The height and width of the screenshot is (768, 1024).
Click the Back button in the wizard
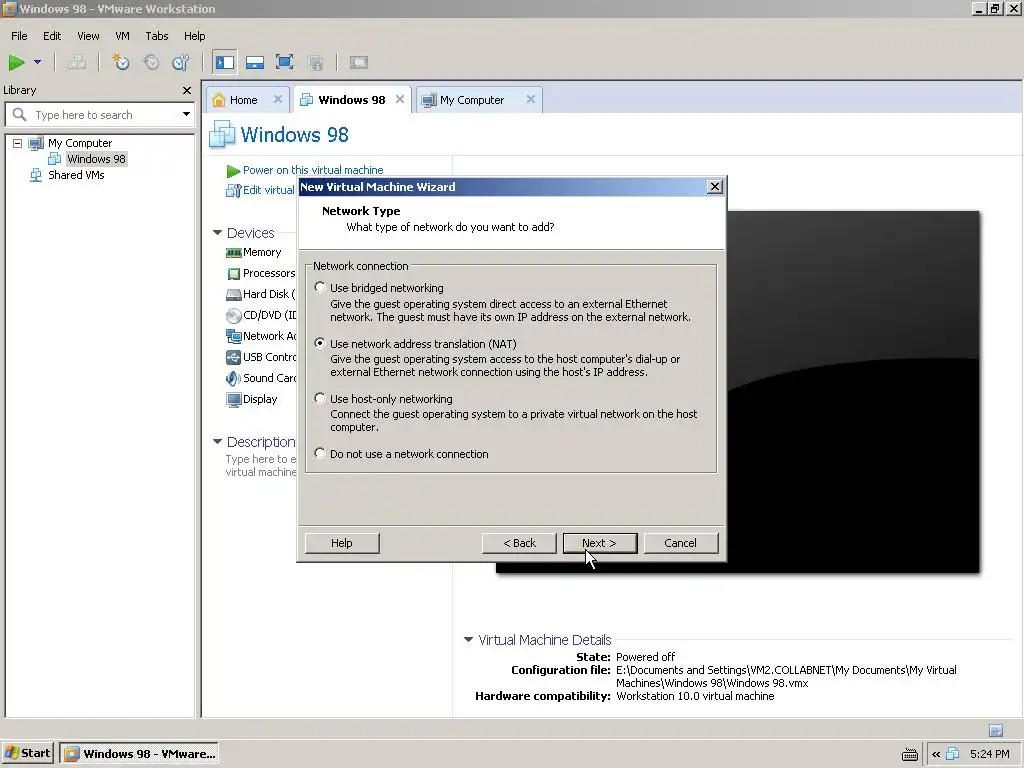coord(519,543)
